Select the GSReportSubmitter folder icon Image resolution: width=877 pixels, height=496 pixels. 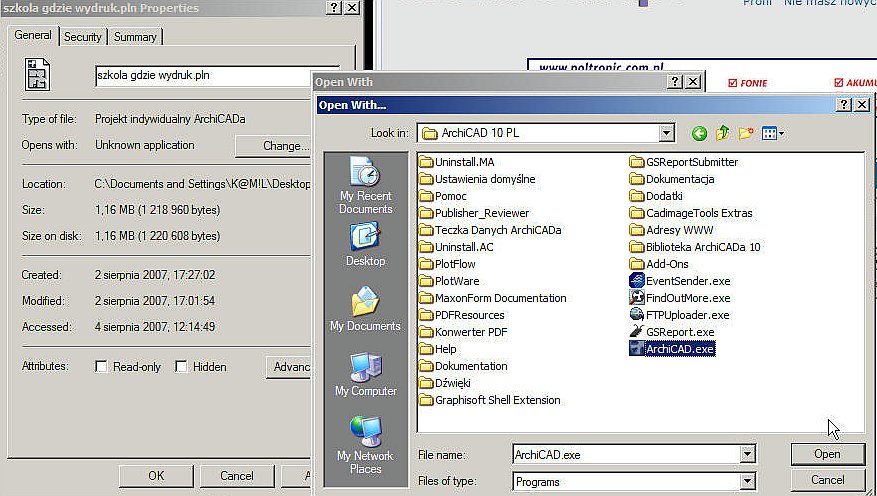point(636,162)
